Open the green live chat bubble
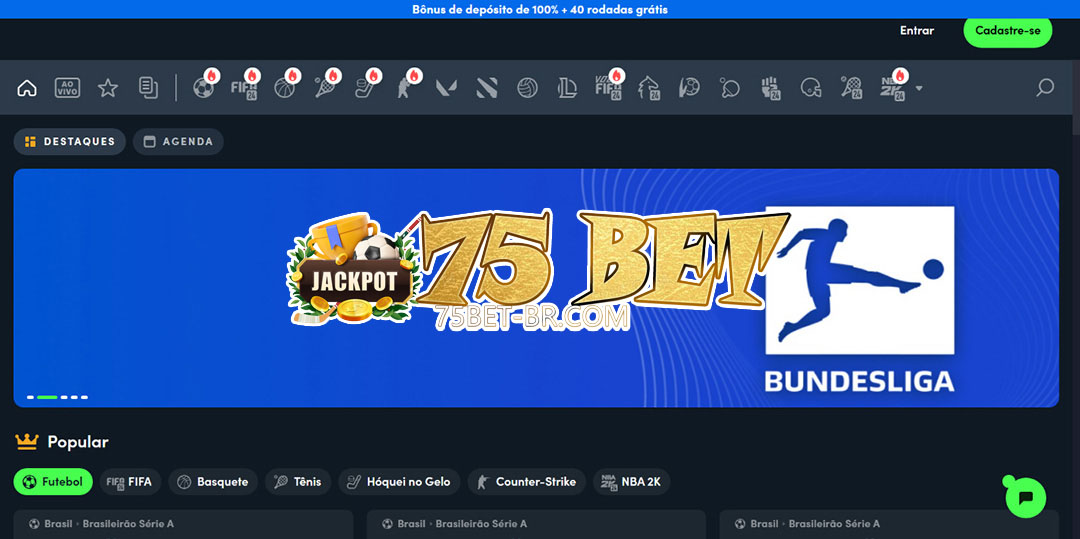 pos(1025,497)
